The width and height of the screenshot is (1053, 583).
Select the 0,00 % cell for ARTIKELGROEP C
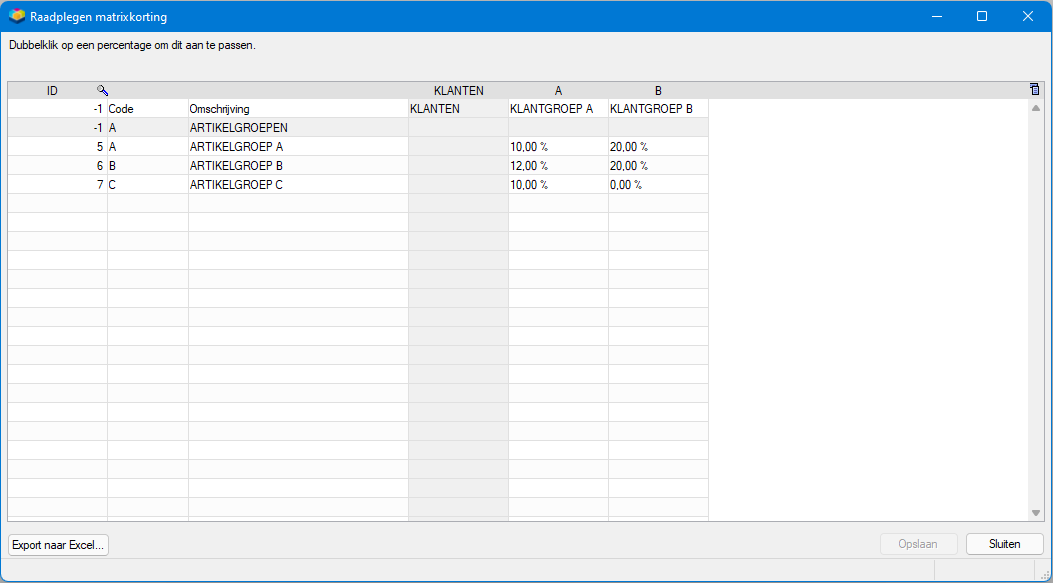pos(658,185)
